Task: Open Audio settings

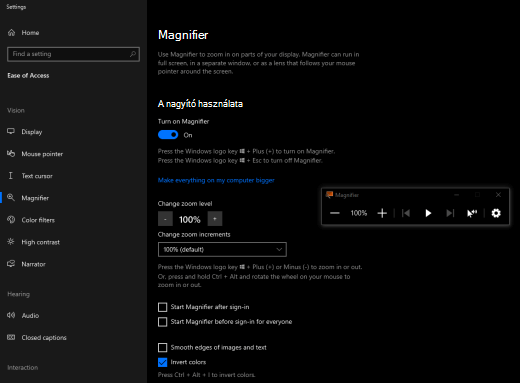Action: (30, 316)
